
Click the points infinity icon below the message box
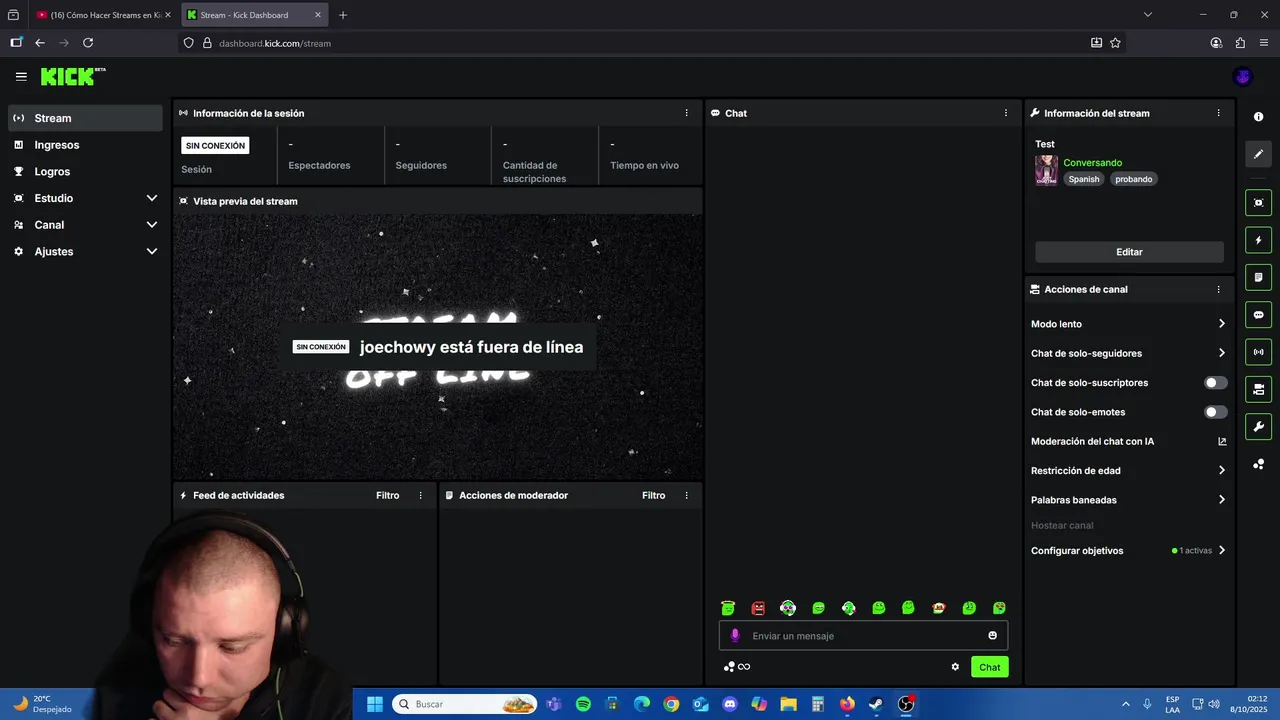tap(737, 667)
